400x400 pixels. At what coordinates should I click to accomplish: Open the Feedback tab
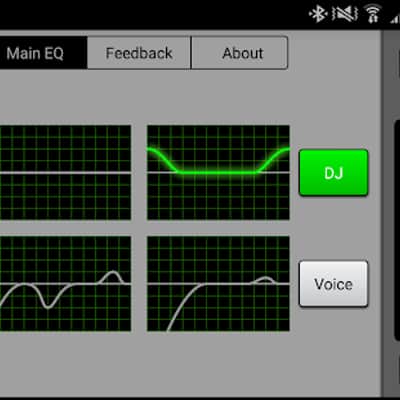139,53
